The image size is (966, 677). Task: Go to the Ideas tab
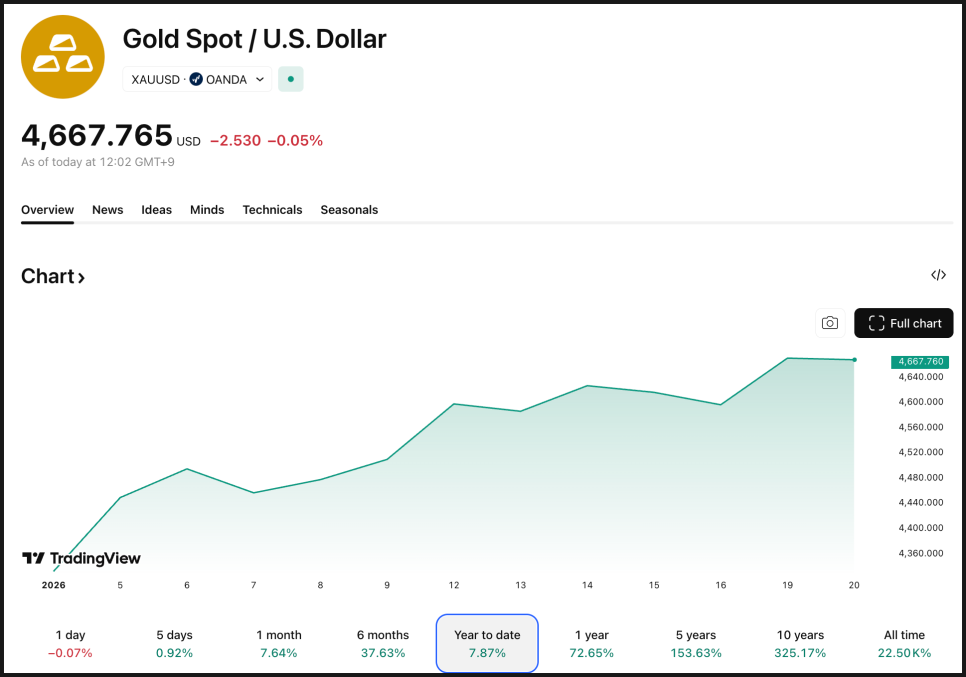156,210
